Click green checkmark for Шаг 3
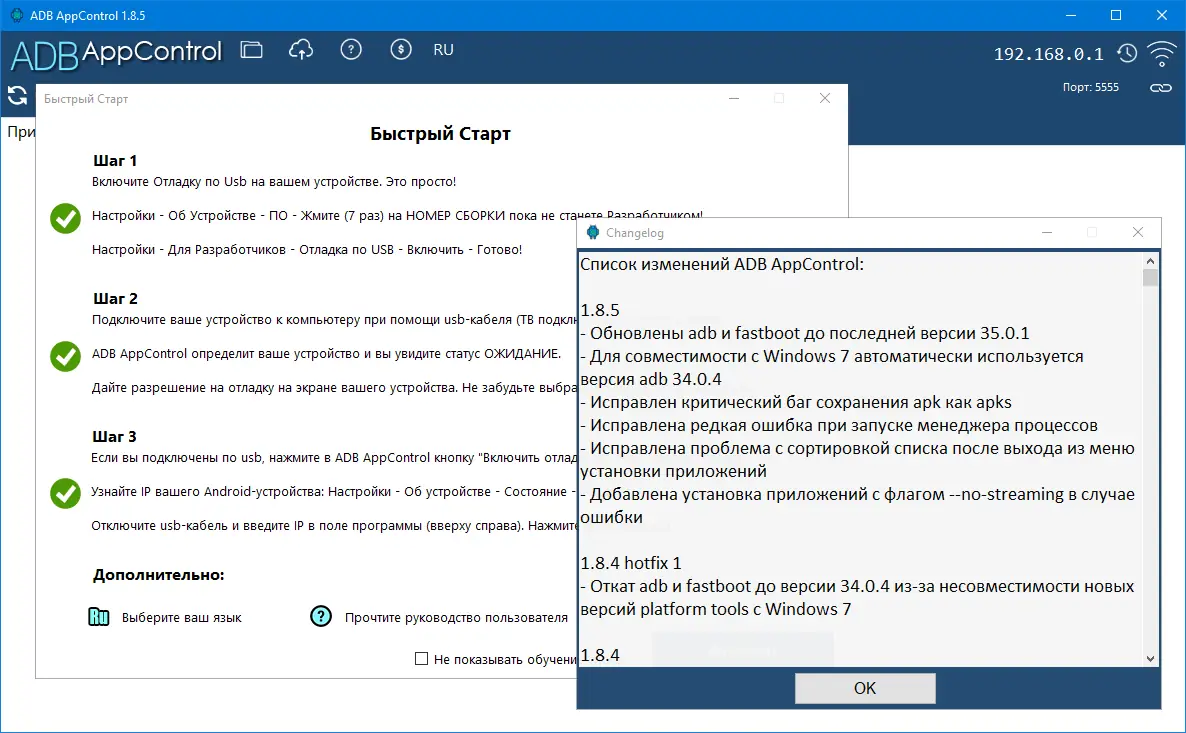 coord(65,493)
